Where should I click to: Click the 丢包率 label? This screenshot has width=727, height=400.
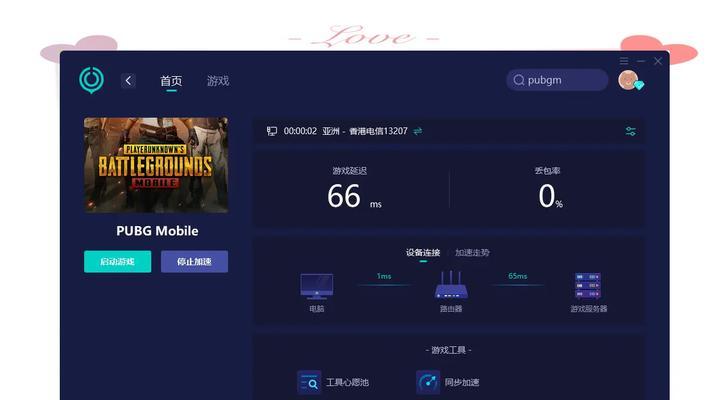(547, 171)
